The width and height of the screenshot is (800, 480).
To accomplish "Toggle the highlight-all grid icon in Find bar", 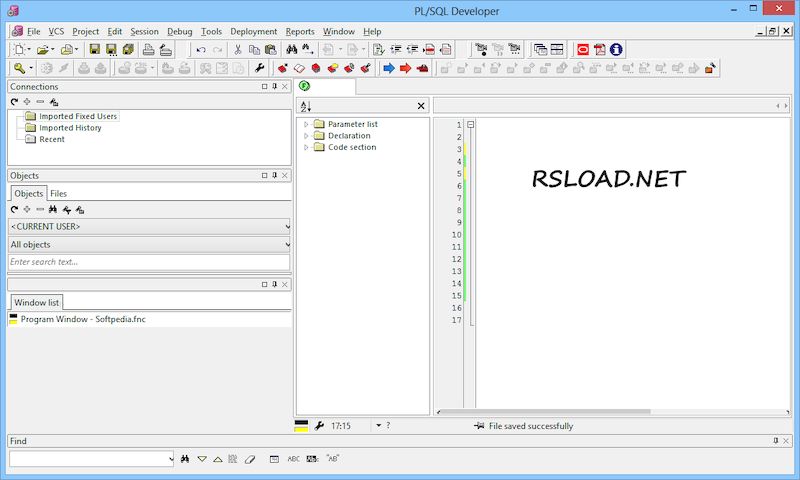I will 233,459.
